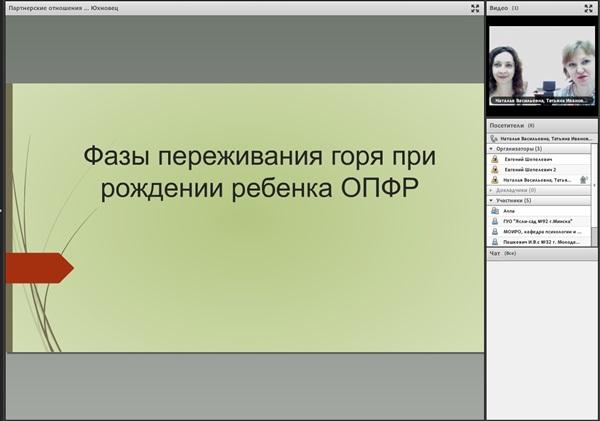Click the participant icon for МОИРО кафедра
Image resolution: width=600 pixels, height=421 pixels.
(x=495, y=232)
